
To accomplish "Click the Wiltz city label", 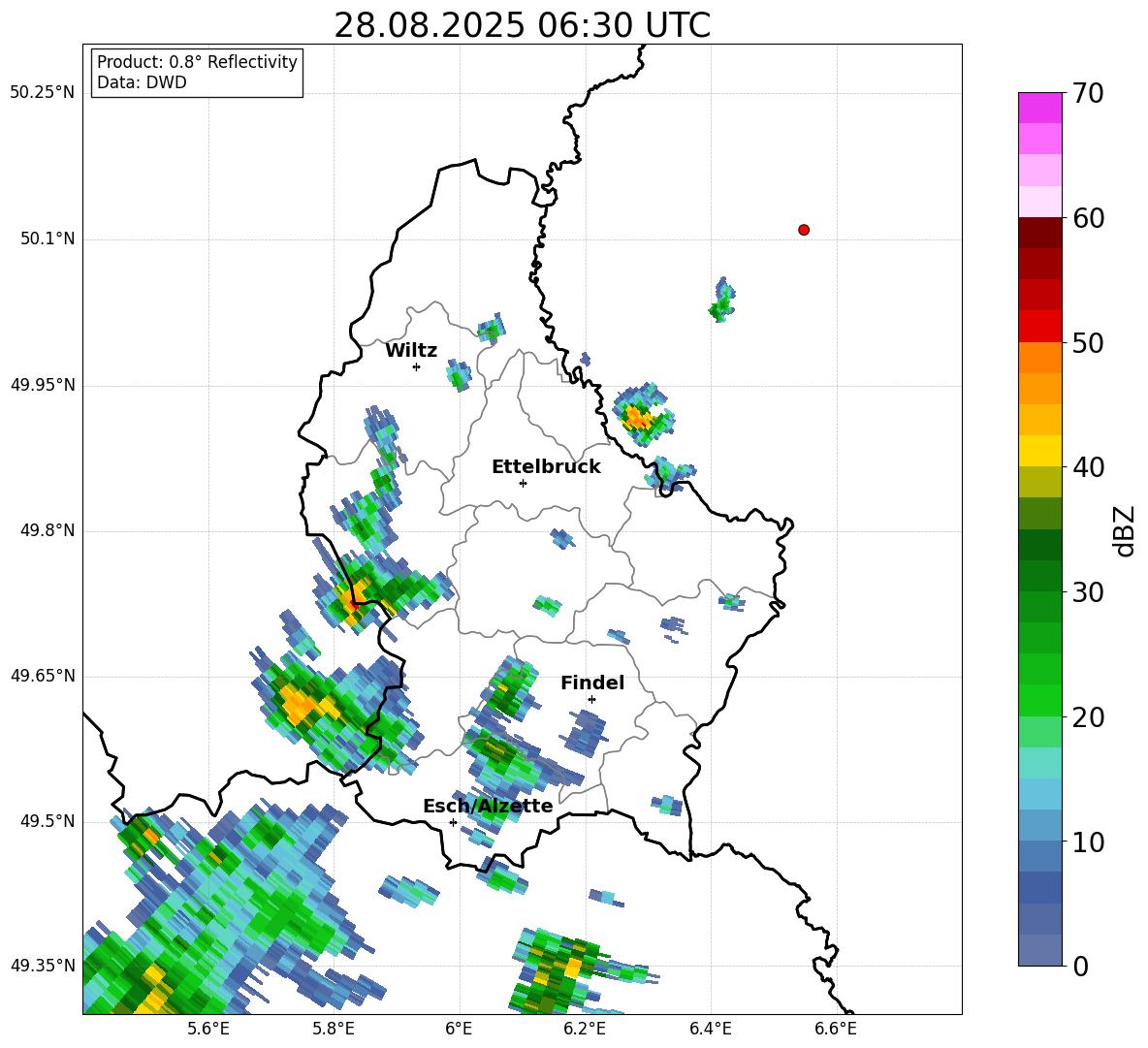I will [411, 351].
